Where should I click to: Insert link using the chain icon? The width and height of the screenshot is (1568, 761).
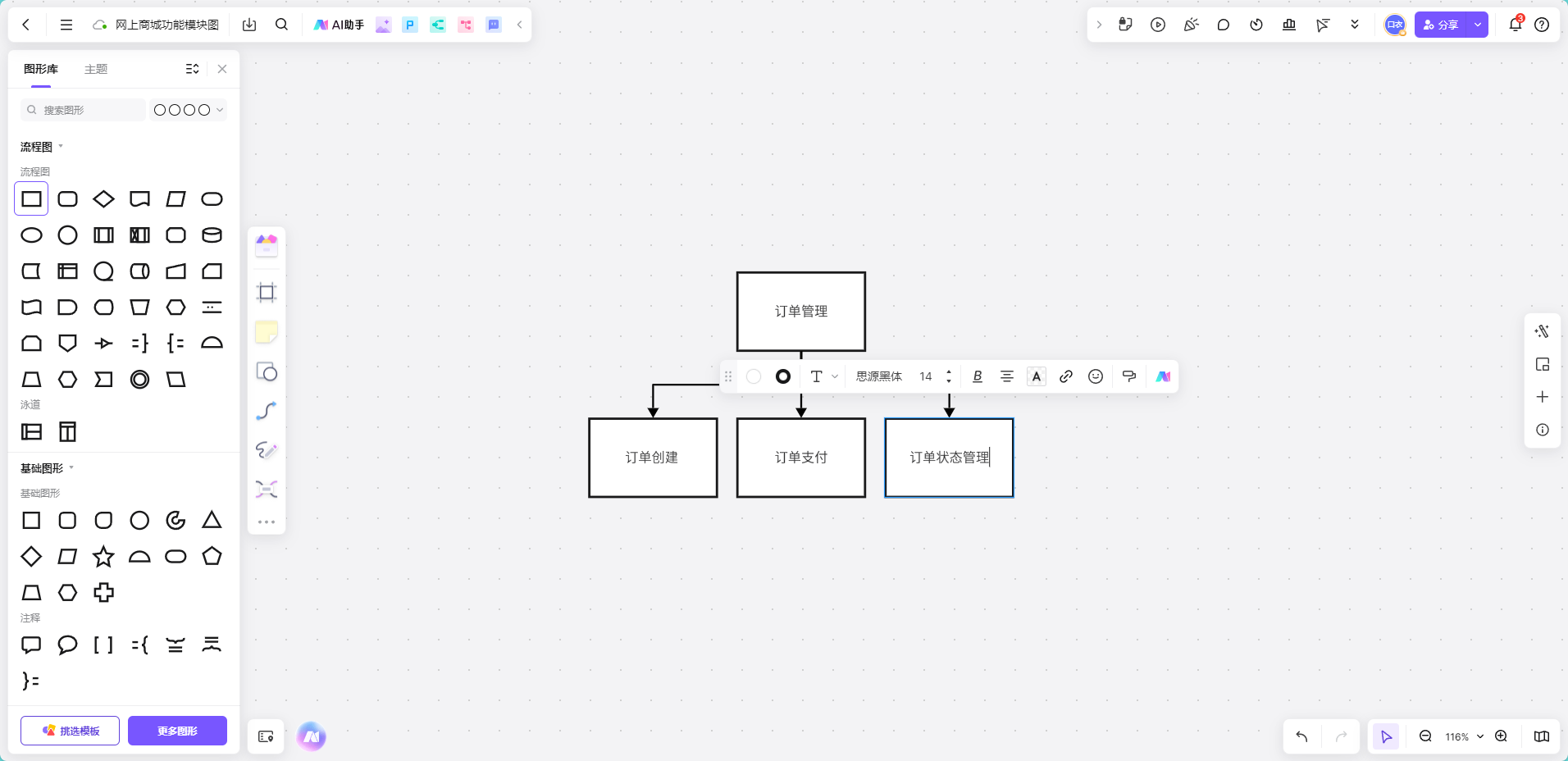tap(1066, 376)
